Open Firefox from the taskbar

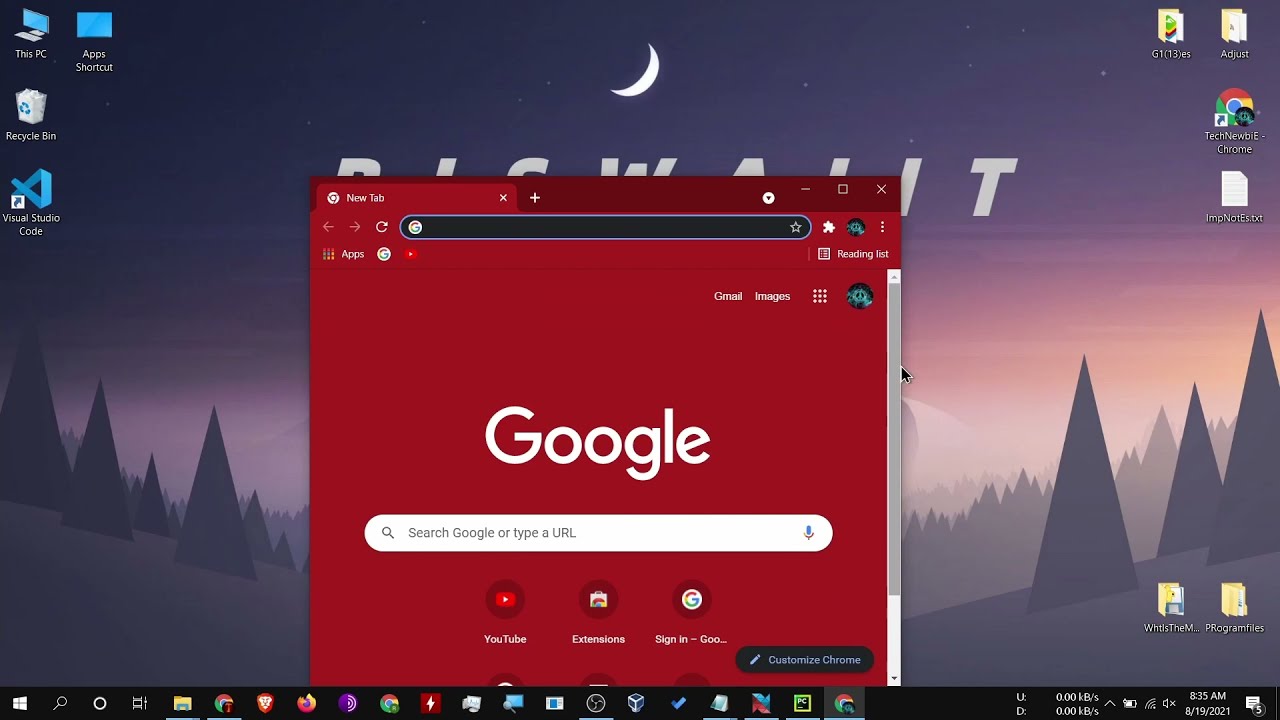306,703
